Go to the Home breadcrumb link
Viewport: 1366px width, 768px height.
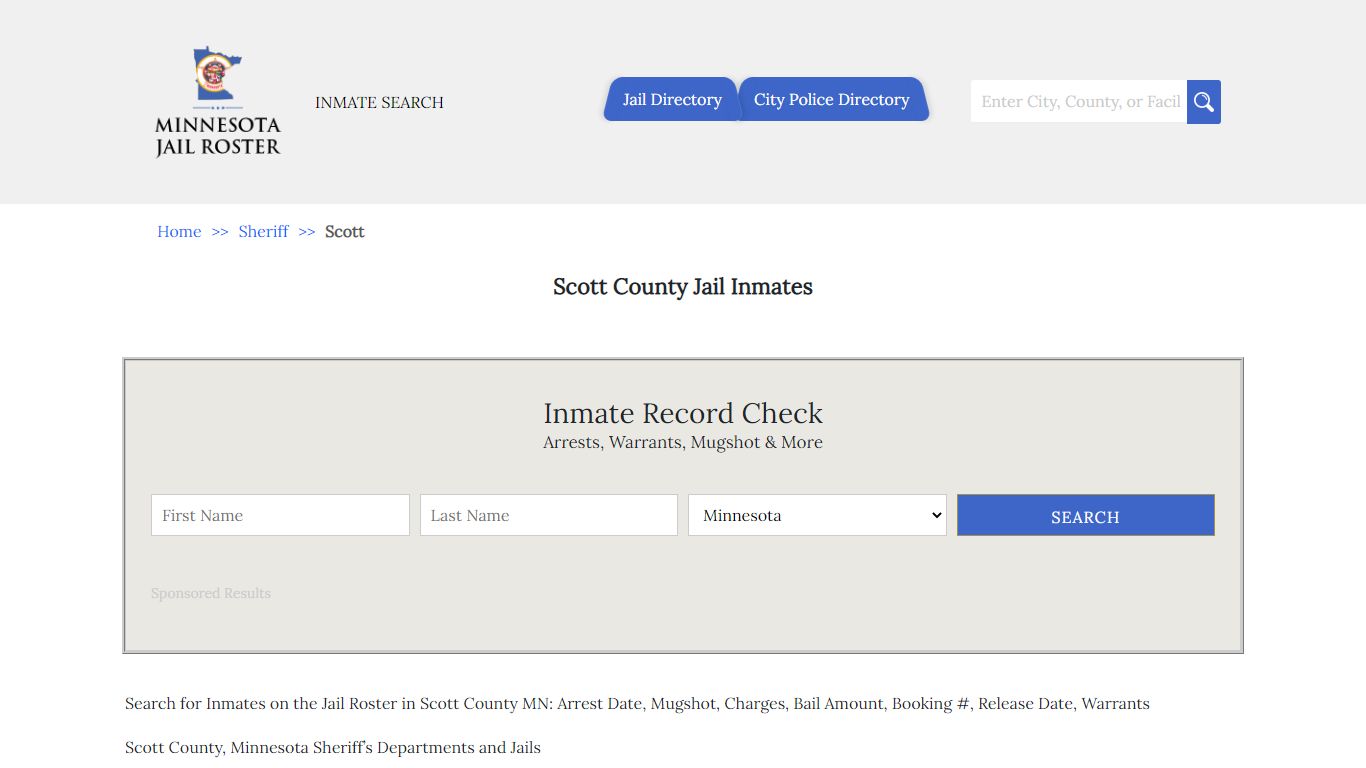click(179, 231)
